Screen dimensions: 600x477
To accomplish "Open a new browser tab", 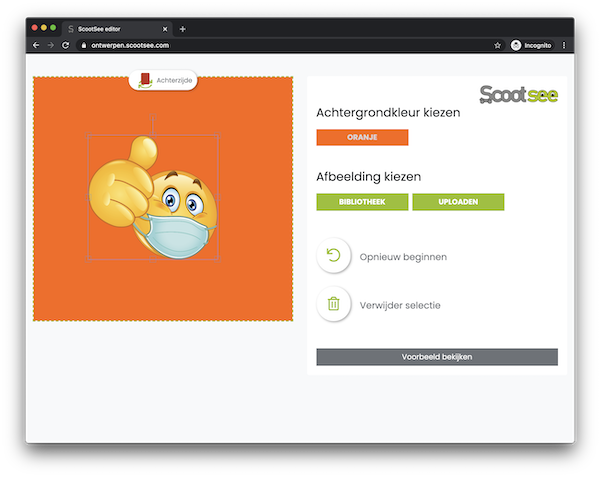I will point(182,29).
